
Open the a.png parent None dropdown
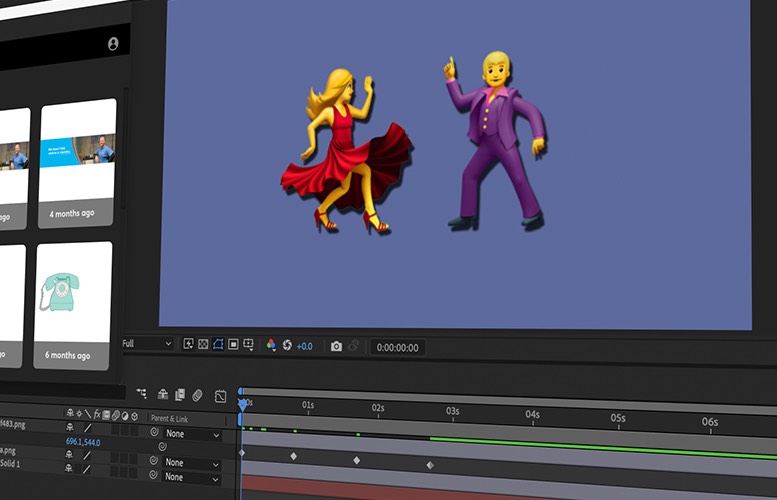click(x=192, y=463)
